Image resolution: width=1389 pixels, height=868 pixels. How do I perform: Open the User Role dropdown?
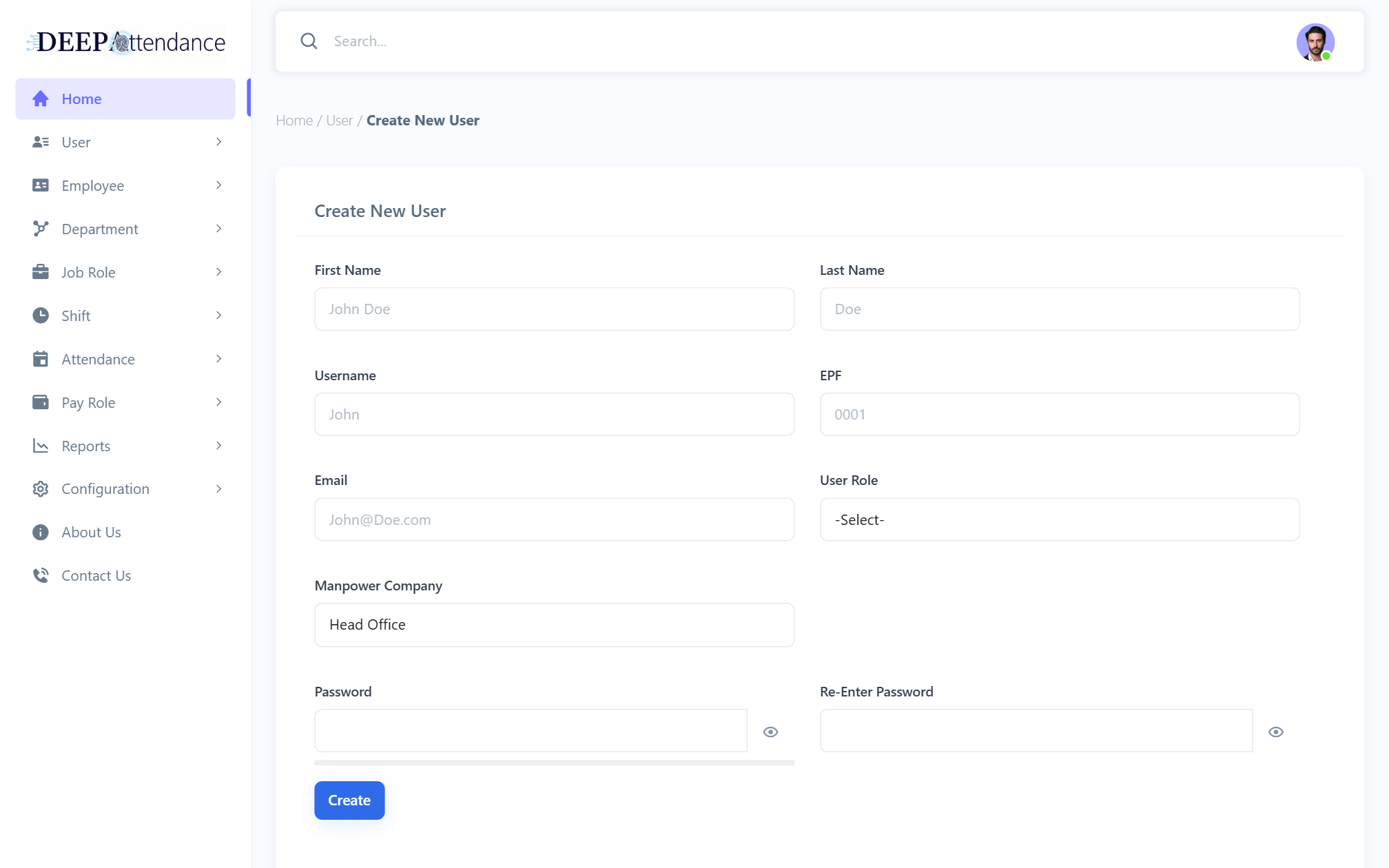1060,519
